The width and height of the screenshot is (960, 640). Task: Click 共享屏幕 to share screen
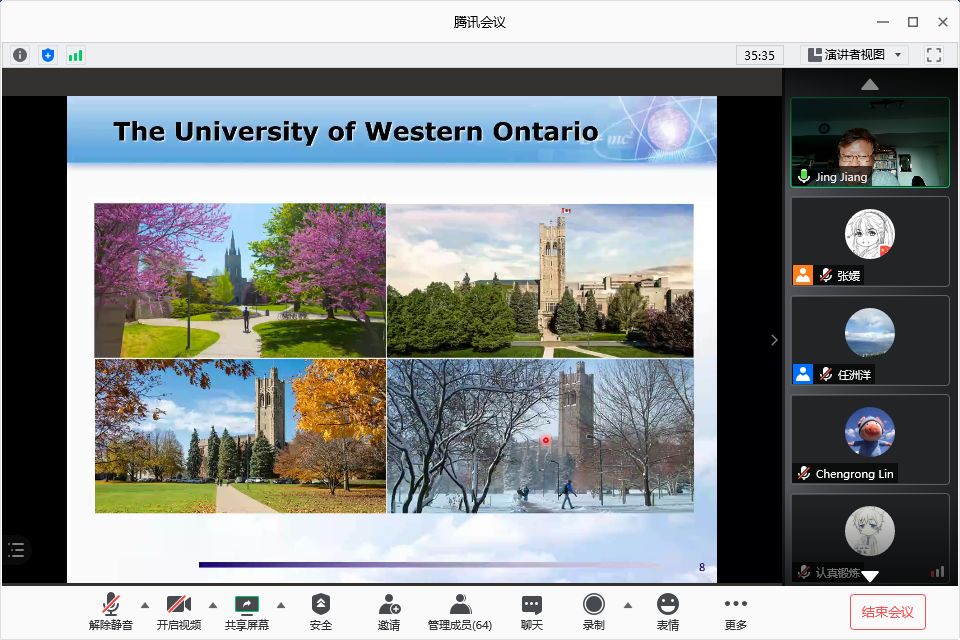[x=246, y=611]
